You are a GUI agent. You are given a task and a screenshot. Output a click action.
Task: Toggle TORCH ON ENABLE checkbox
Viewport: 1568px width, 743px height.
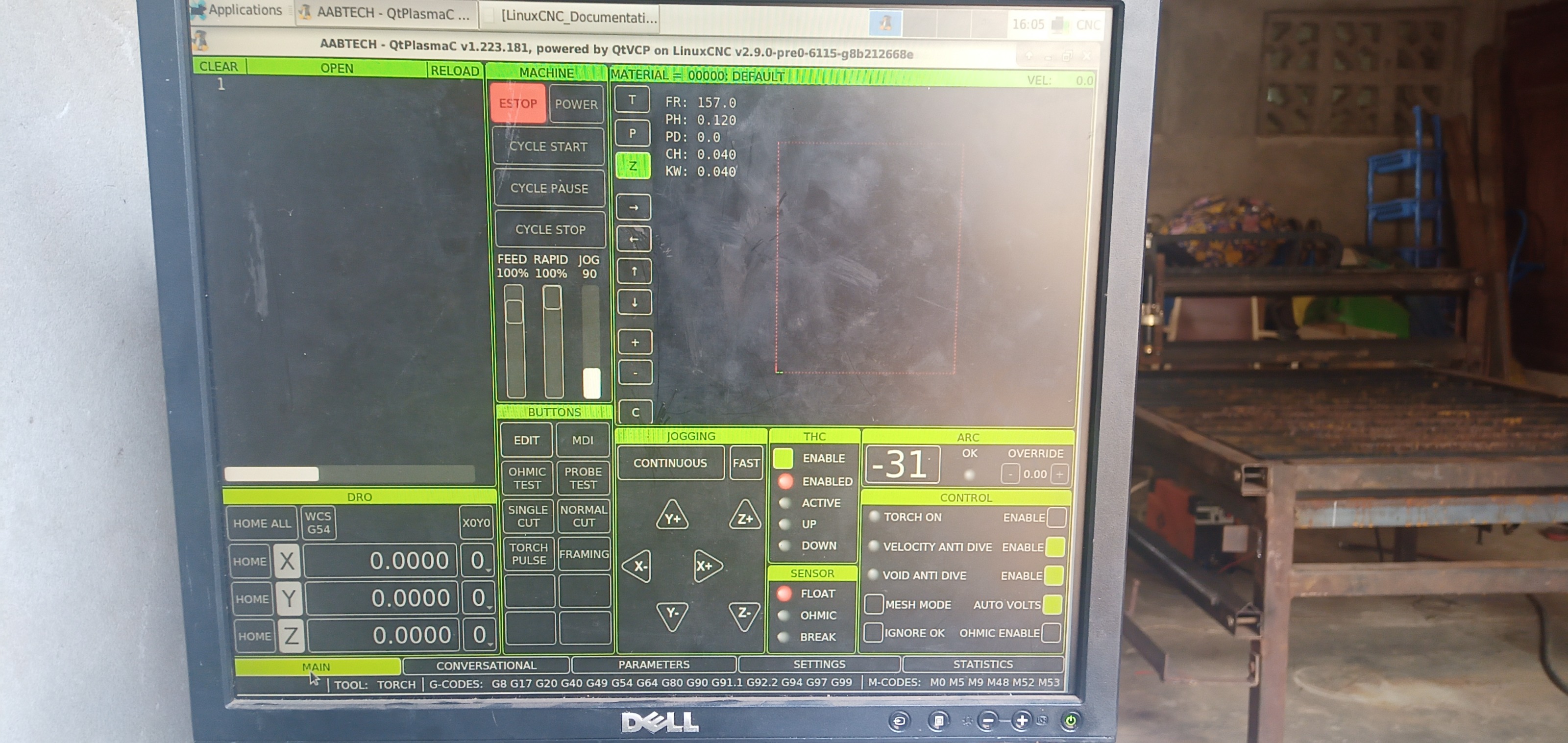click(x=1057, y=517)
